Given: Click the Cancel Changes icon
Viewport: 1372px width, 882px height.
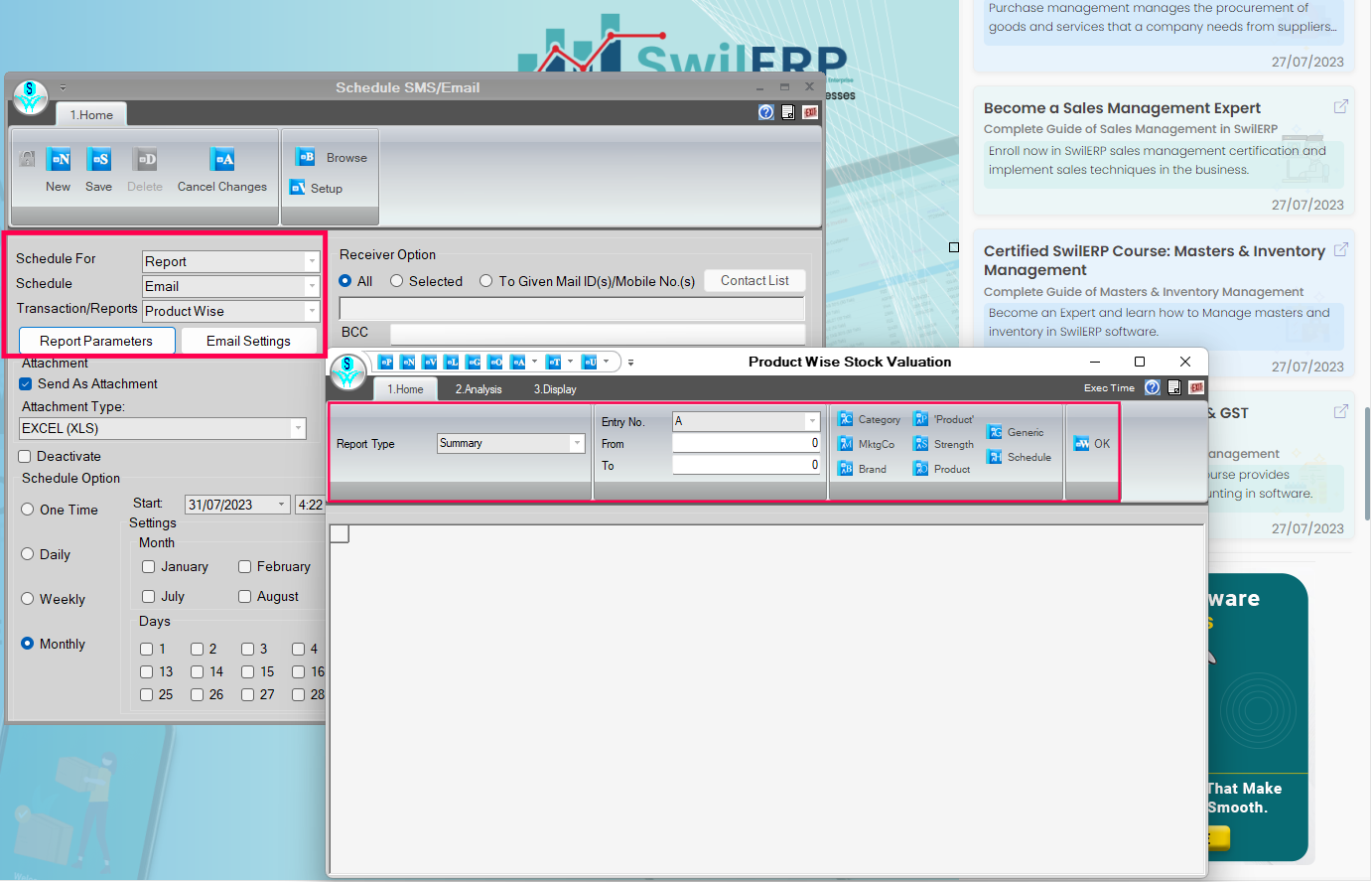Looking at the screenshot, I should pos(222,159).
